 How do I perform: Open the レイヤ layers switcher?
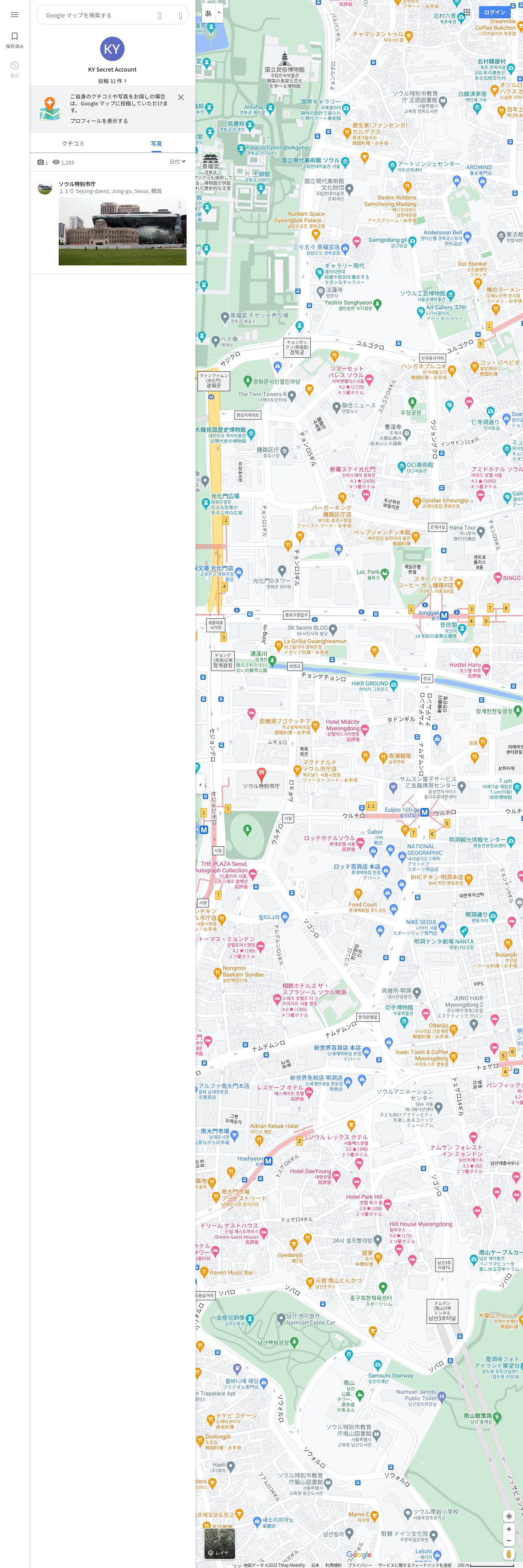point(219,1543)
